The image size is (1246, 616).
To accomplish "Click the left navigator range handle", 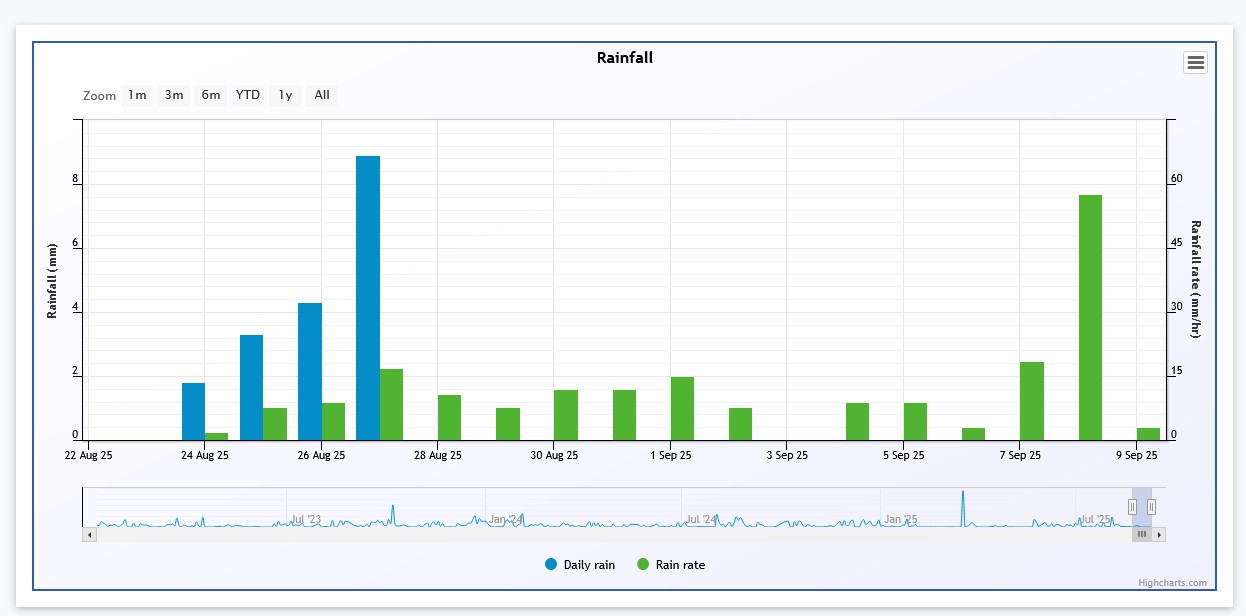I will pos(1132,507).
